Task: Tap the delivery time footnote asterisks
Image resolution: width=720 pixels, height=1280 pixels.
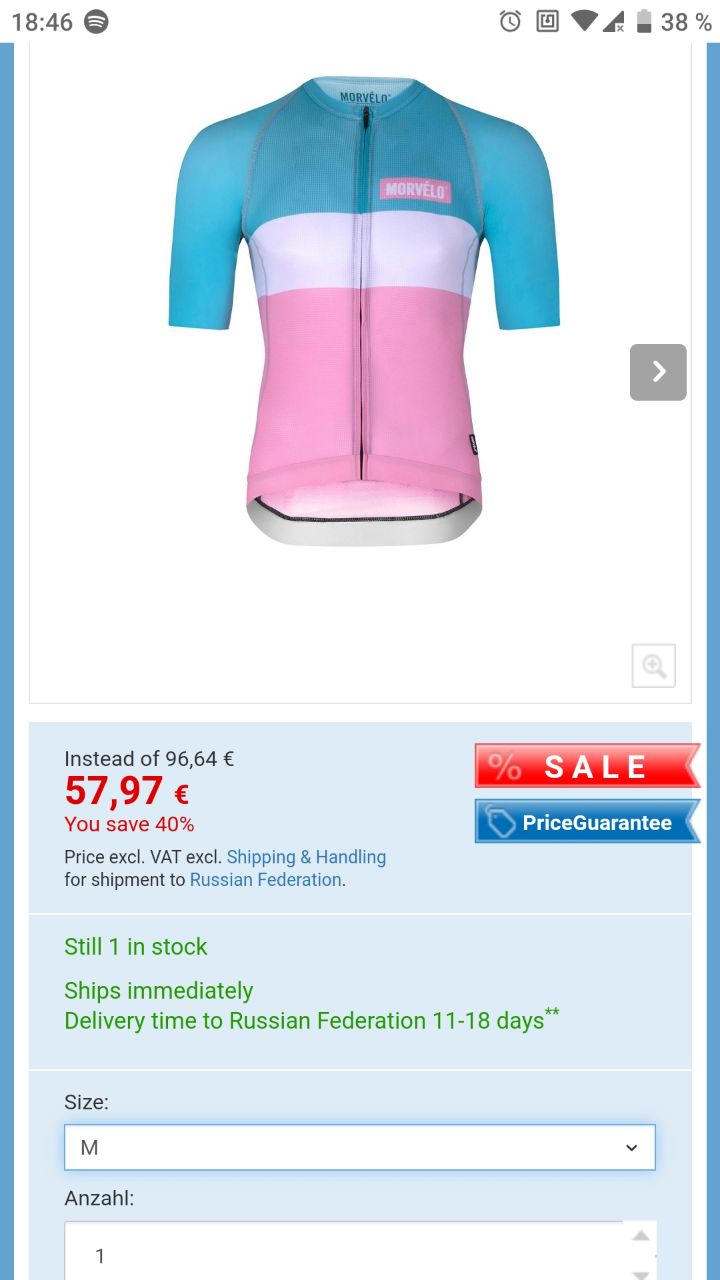Action: (x=552, y=1014)
